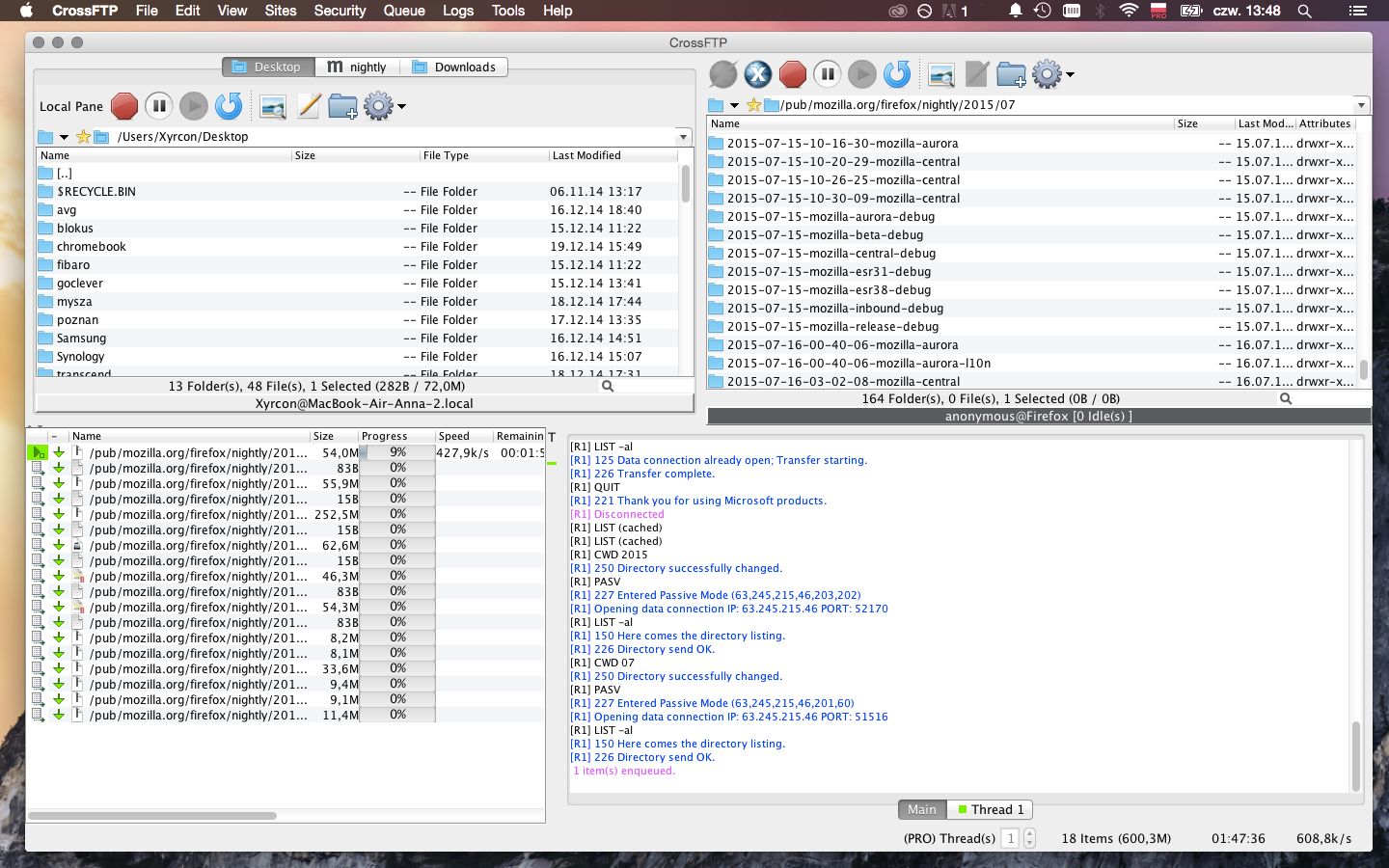Open the remote pane image view icon
Screen dimensions: 1389x868
(x=941, y=74)
